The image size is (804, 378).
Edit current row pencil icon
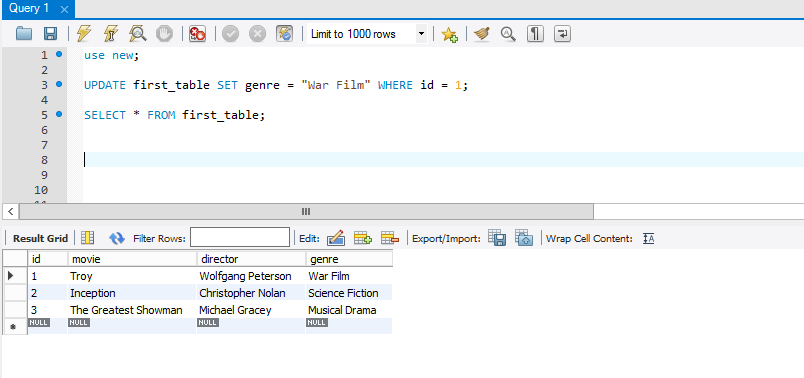336,238
